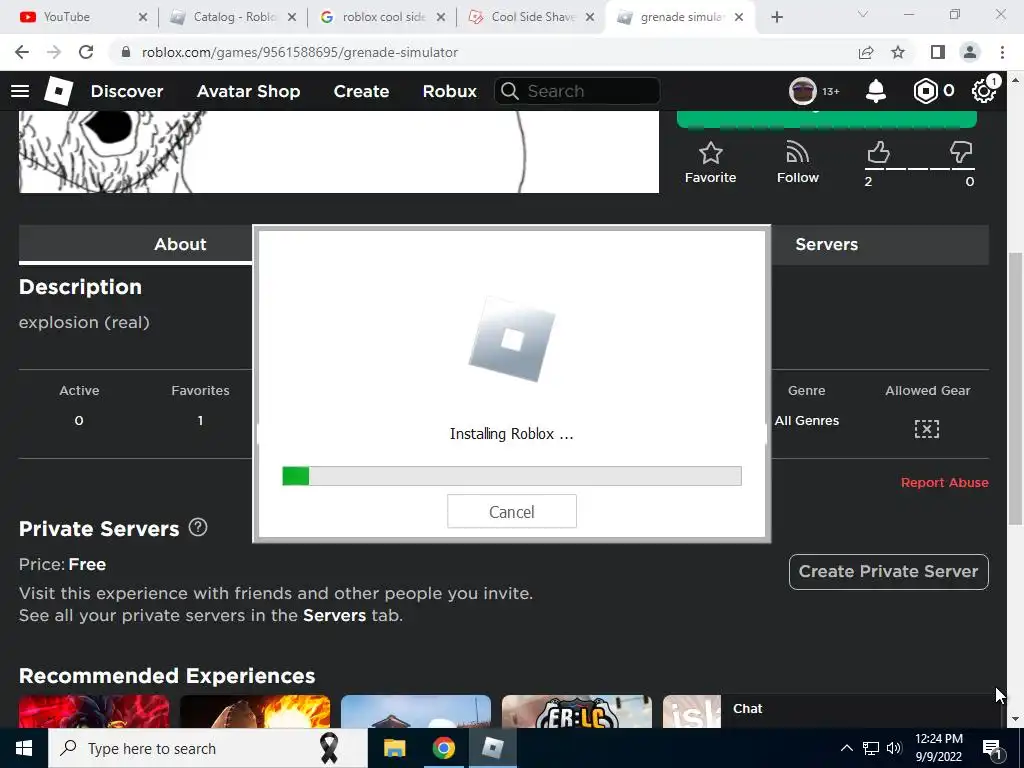
Task: Switch to the Cool Side Shave tab
Action: click(532, 17)
